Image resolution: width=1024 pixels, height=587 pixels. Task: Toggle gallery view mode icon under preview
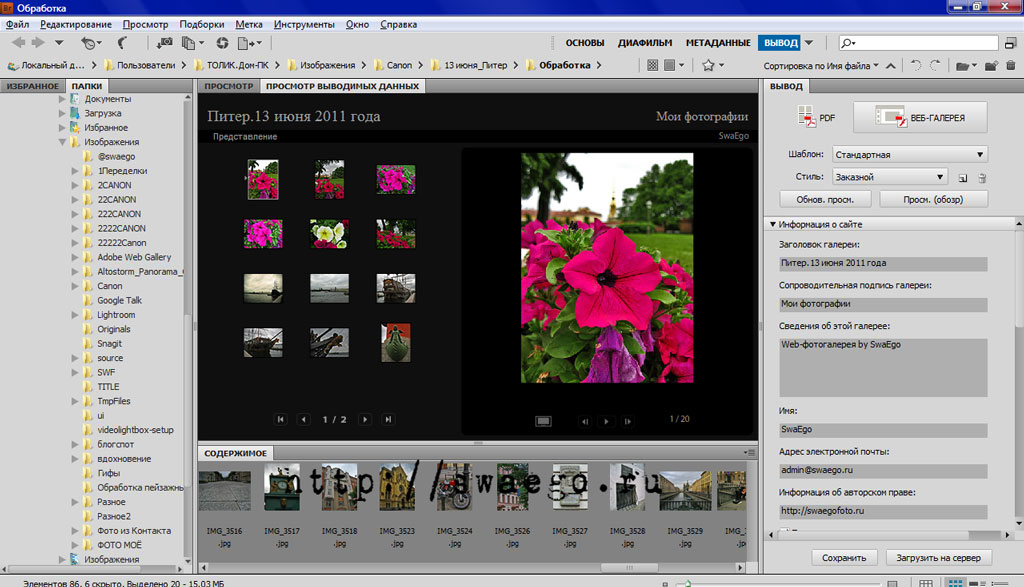pyautogui.click(x=543, y=421)
